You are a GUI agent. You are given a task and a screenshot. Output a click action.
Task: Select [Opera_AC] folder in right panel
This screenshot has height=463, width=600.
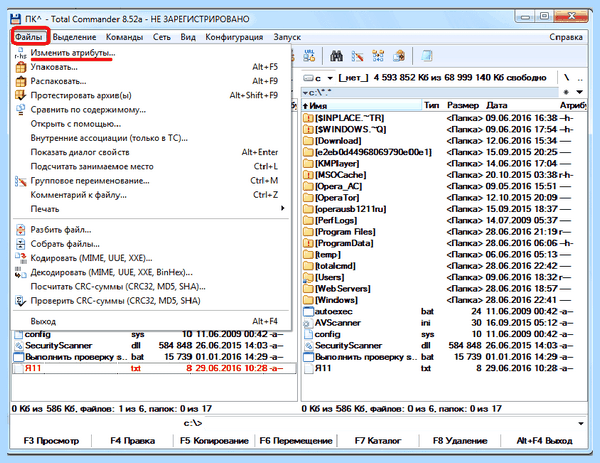pos(444,186)
